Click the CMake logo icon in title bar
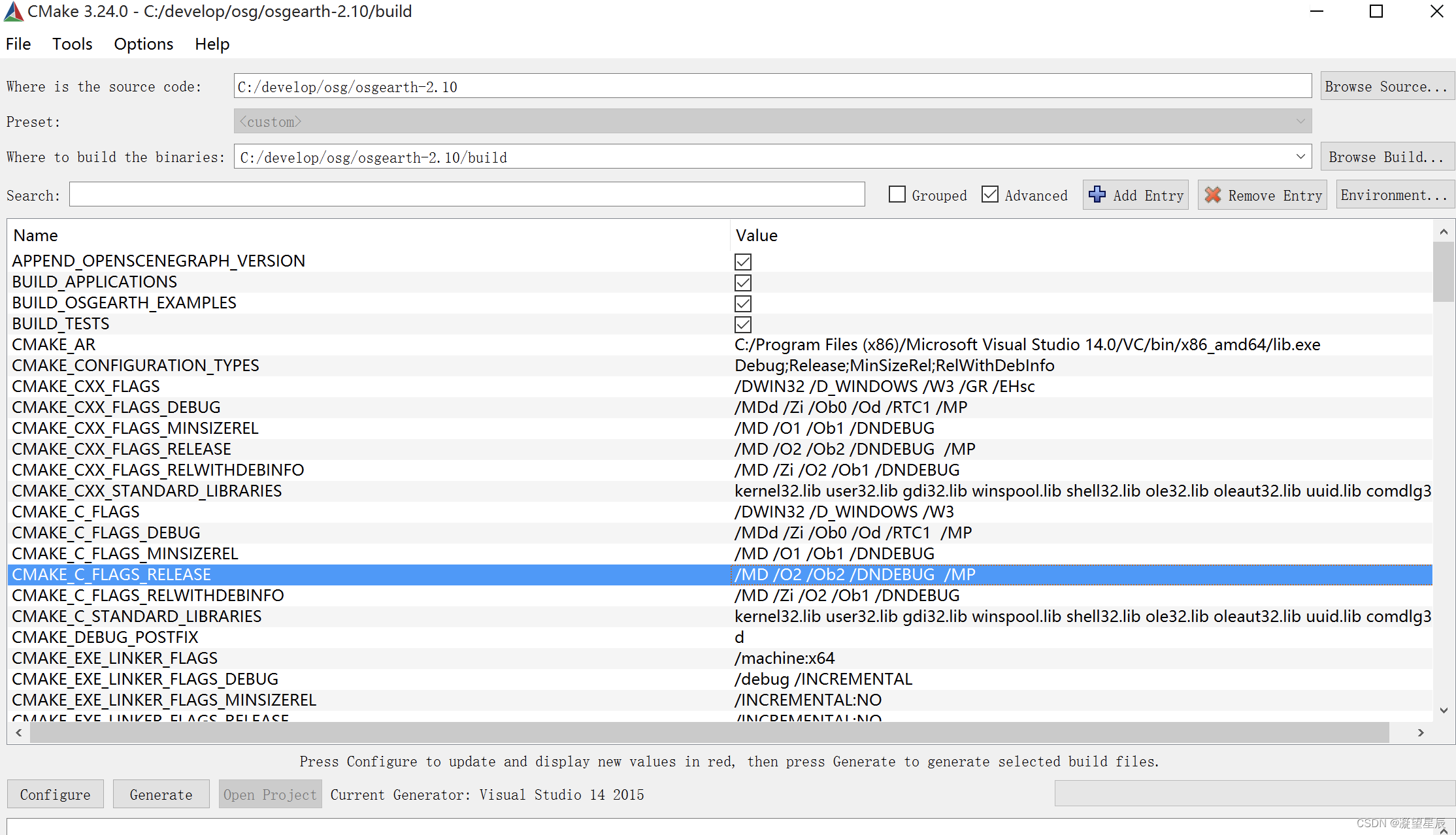The width and height of the screenshot is (1456, 835). [13, 11]
